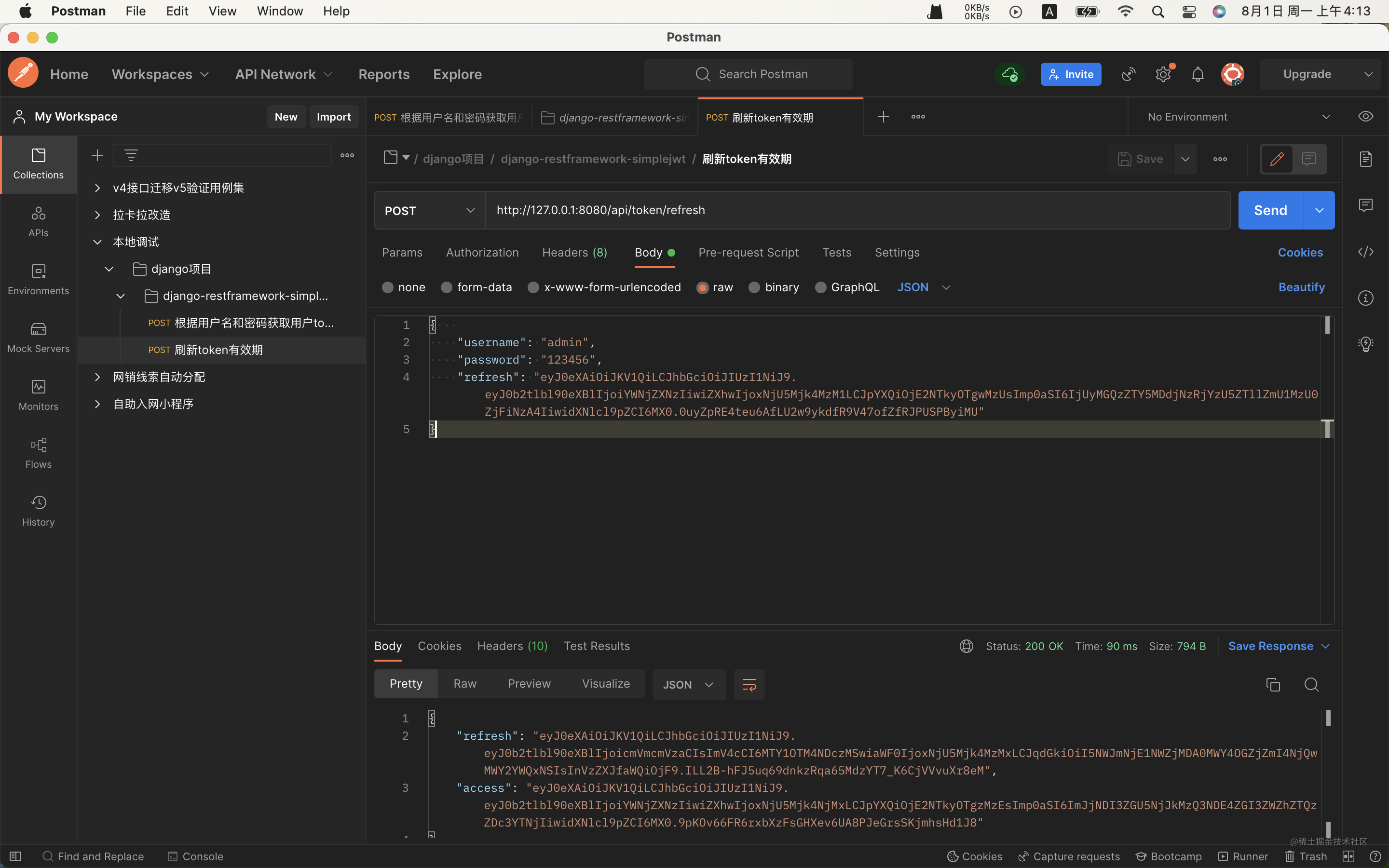The width and height of the screenshot is (1389, 868).
Task: Open the No Environment selector
Action: pyautogui.click(x=1239, y=117)
